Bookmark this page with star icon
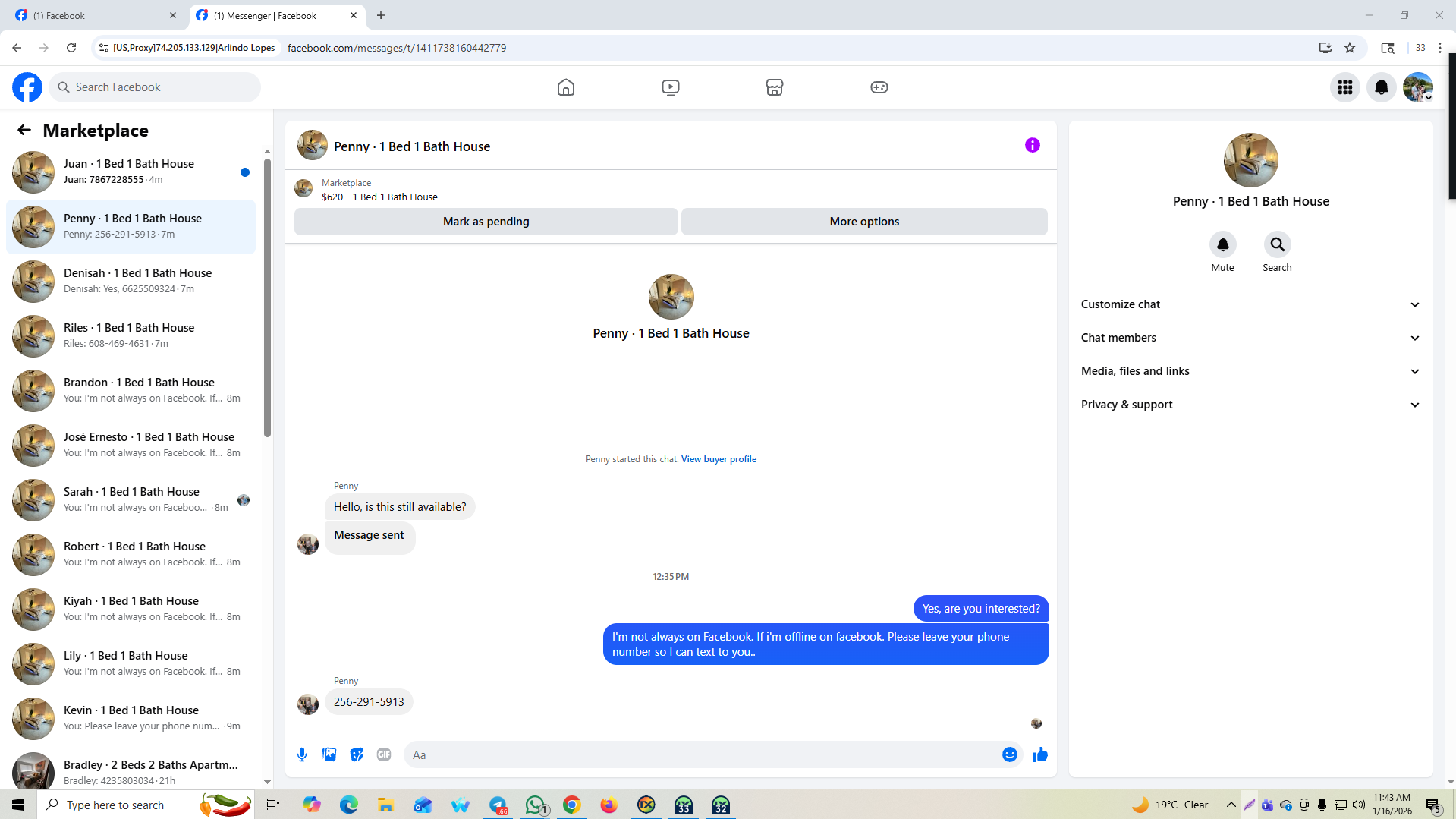 [x=1350, y=48]
